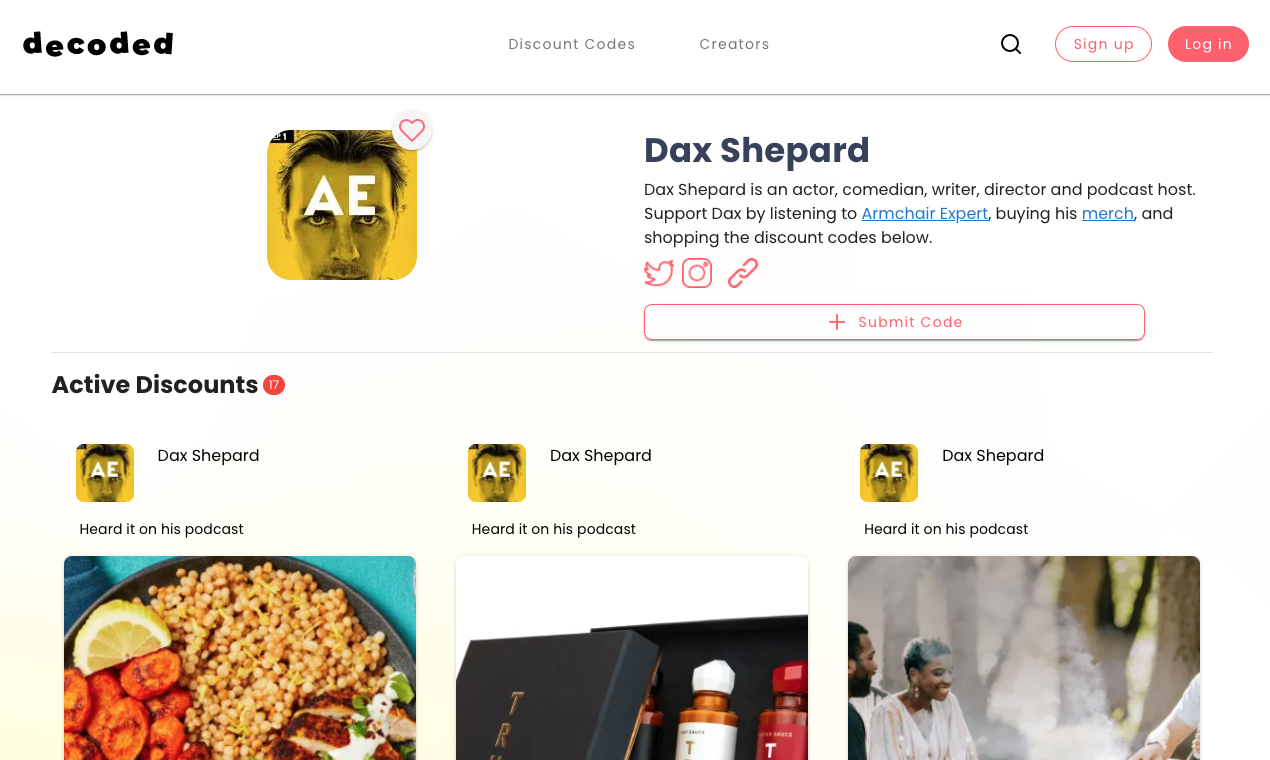Open the merch link
This screenshot has height=760, width=1270.
pyautogui.click(x=1108, y=214)
